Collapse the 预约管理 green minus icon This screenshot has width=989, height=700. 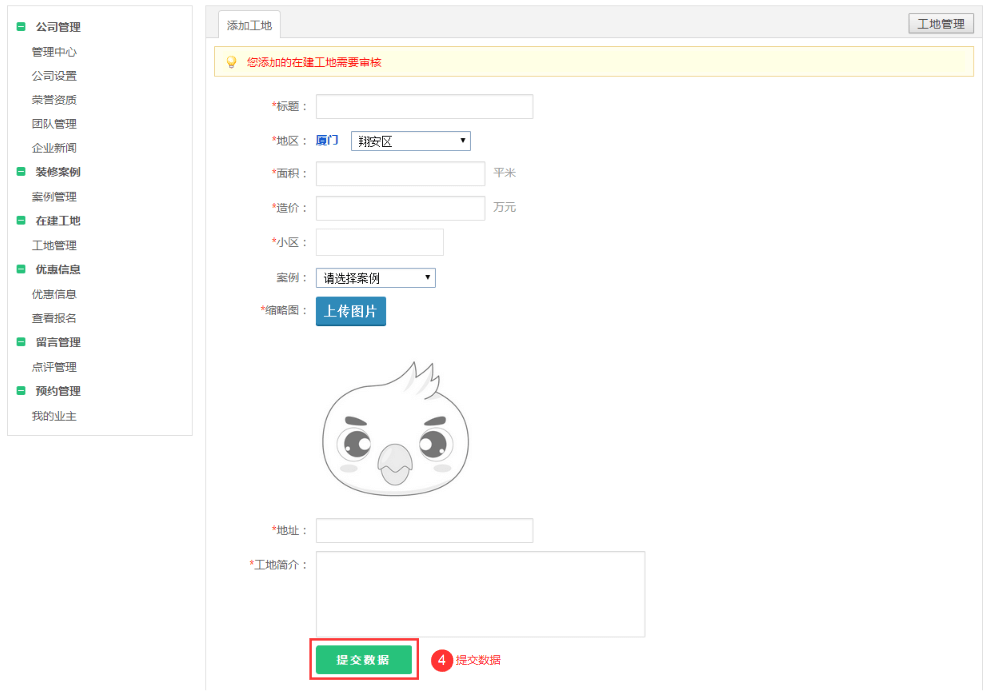[x=21, y=391]
